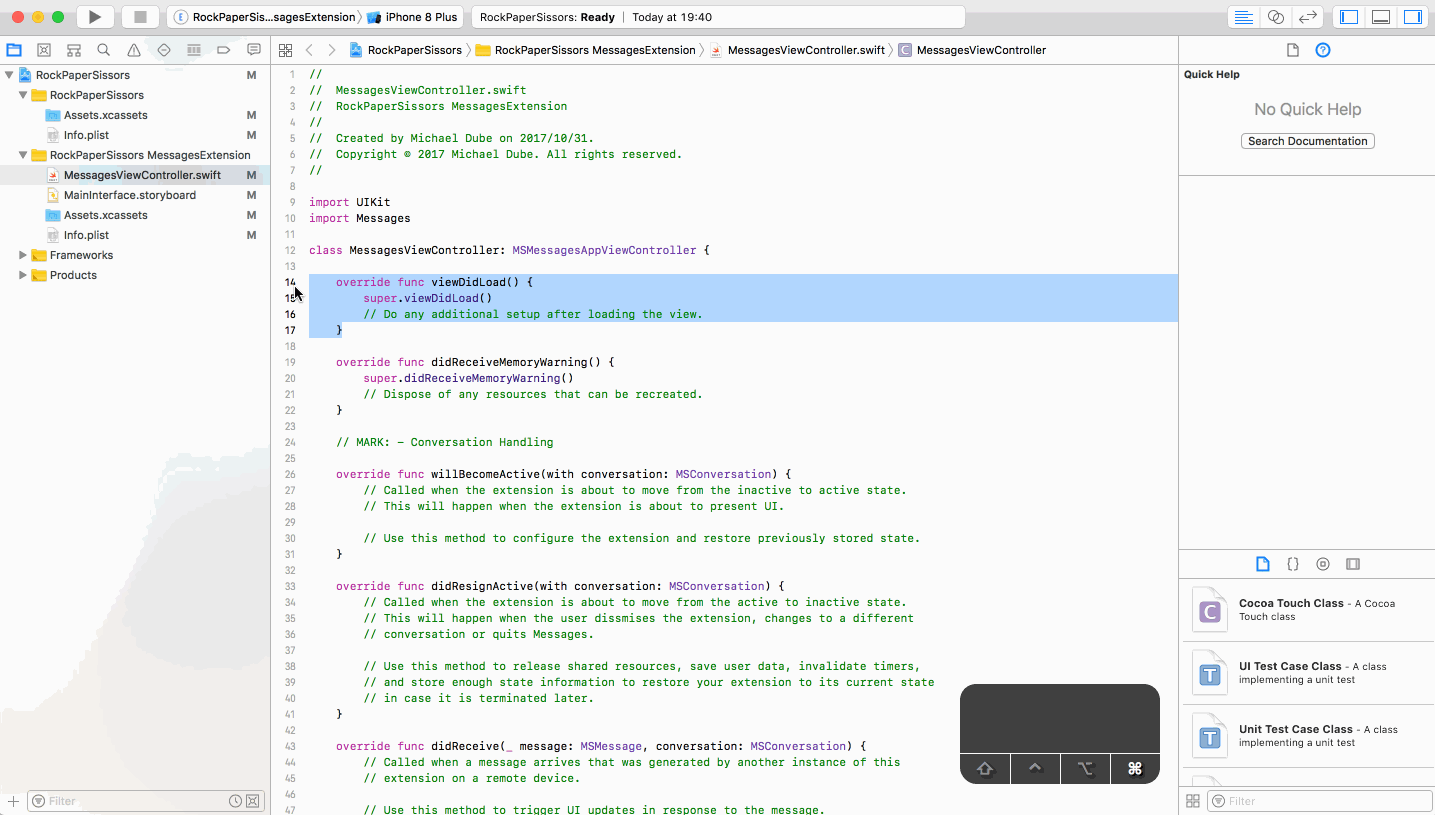Screen dimensions: 1435x815
Task: Open MainInterface.storyboard in the navigator
Action: 129,195
